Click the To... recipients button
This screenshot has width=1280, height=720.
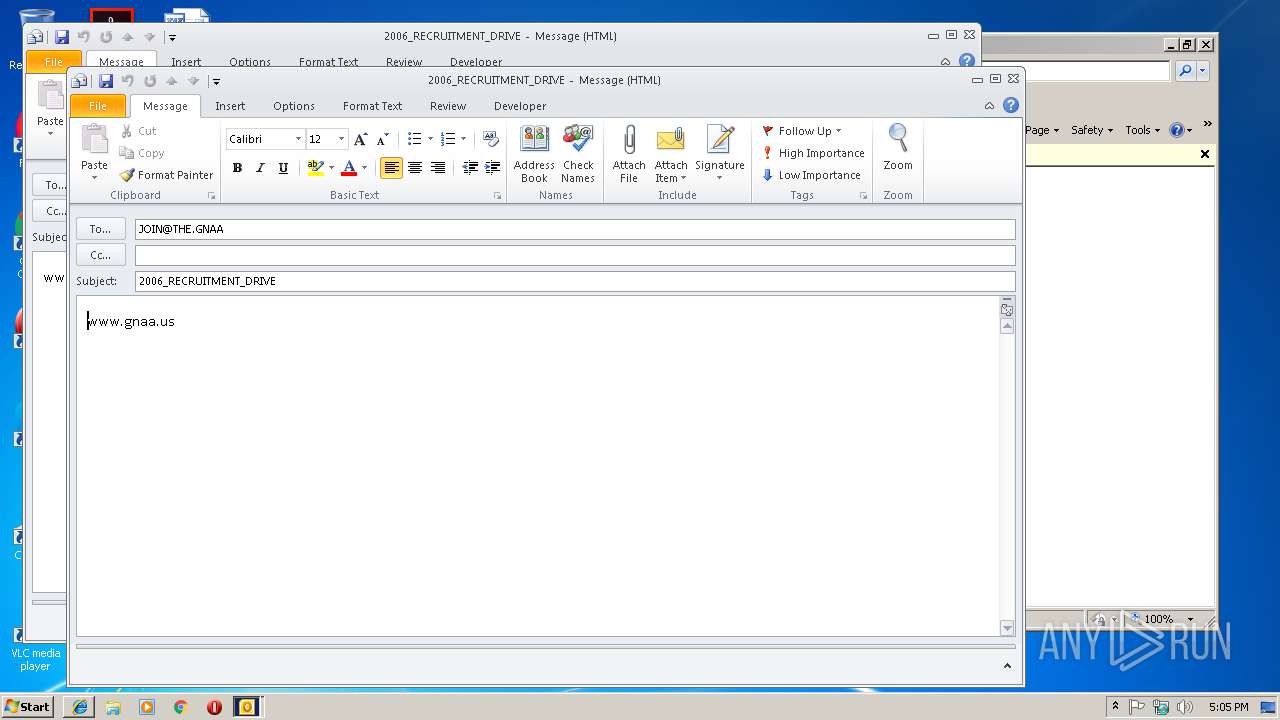tap(101, 229)
